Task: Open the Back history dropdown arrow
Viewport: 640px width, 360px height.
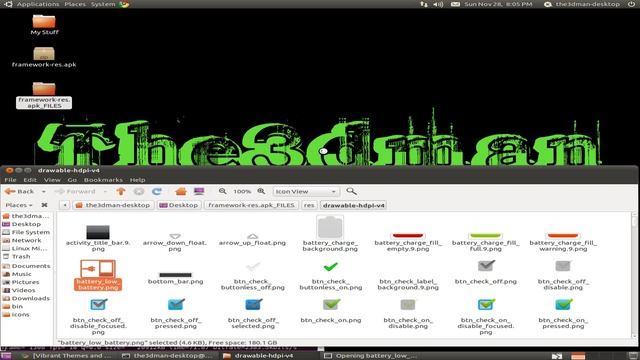Action: click(43, 191)
